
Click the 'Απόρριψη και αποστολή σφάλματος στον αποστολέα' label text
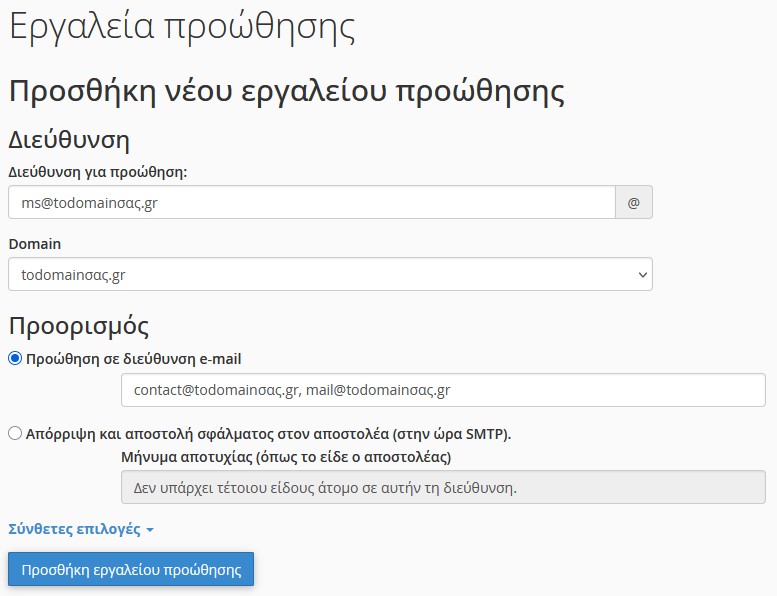268,434
